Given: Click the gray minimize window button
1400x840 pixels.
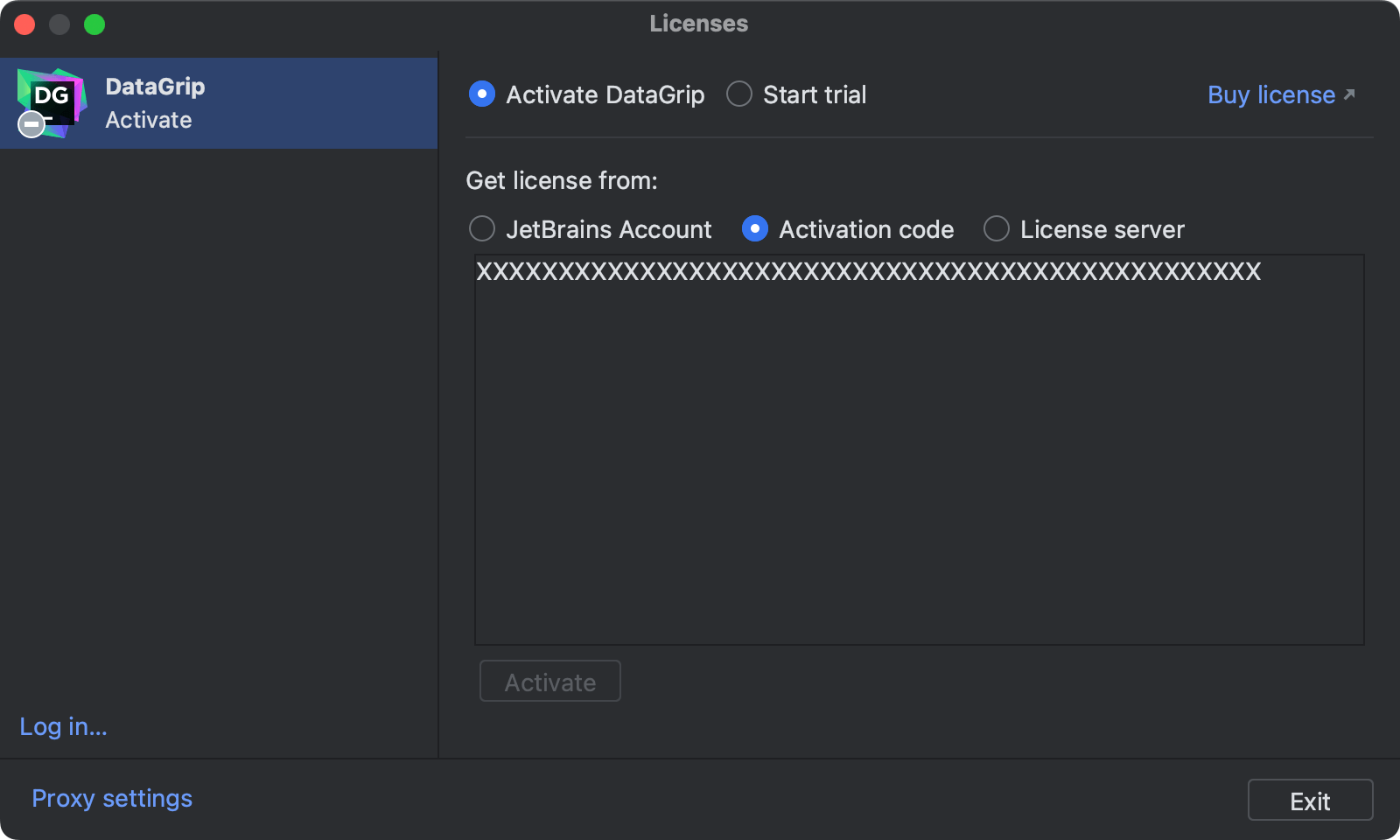Looking at the screenshot, I should (59, 24).
